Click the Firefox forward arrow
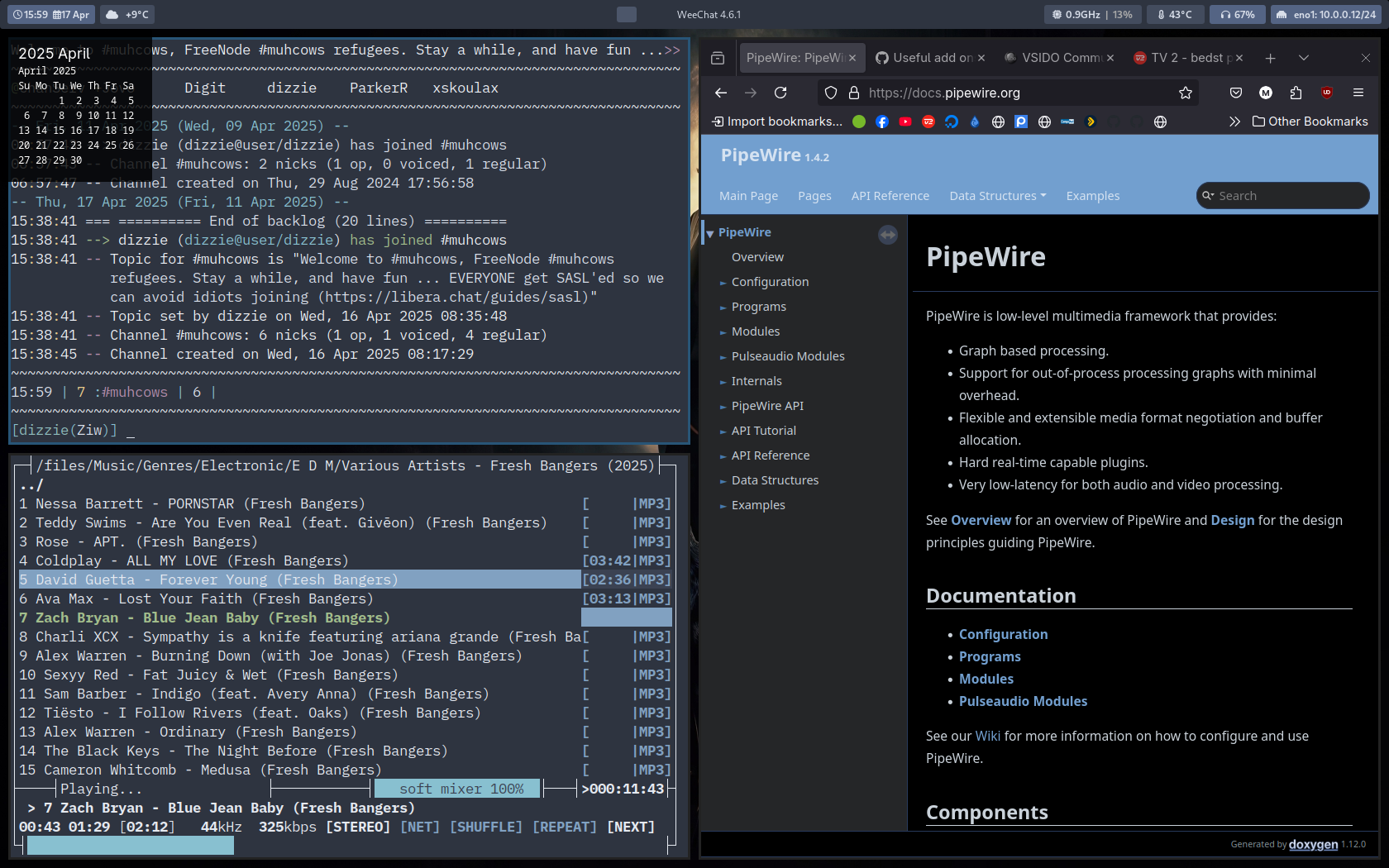 [x=751, y=93]
